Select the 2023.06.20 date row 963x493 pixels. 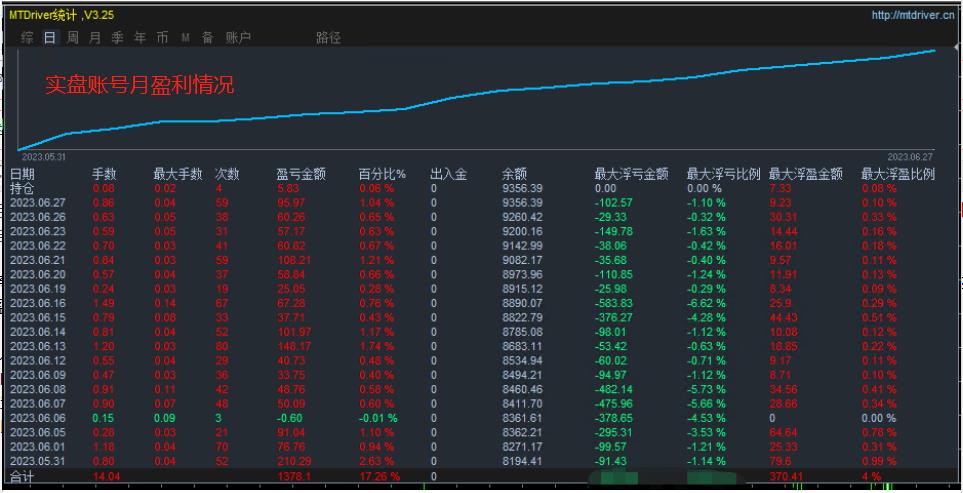pos(37,274)
